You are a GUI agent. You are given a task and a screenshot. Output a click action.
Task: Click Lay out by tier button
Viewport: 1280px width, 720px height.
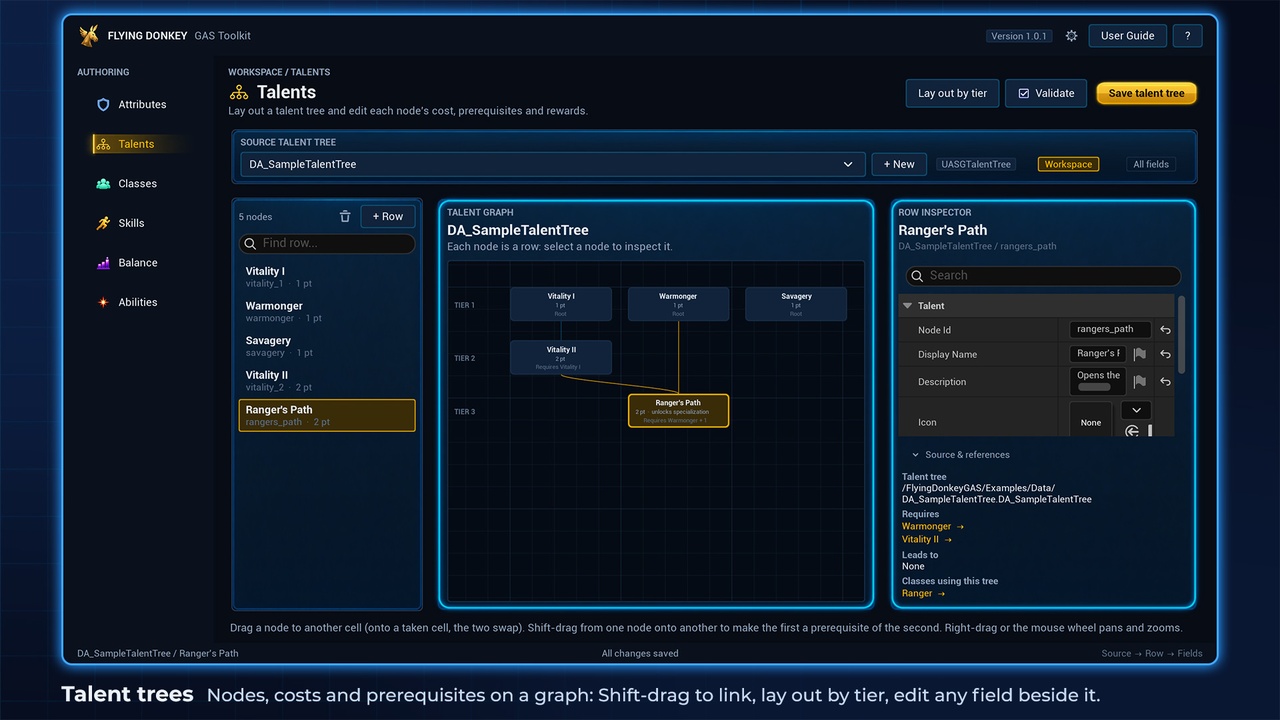952,93
